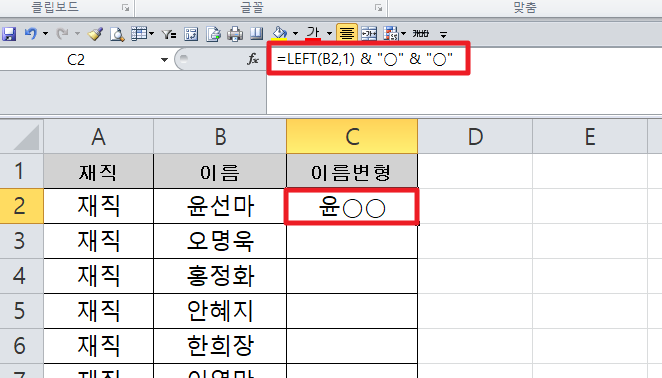Select row 5 header
Viewport: 662px width, 378px height.
pyautogui.click(x=22, y=311)
